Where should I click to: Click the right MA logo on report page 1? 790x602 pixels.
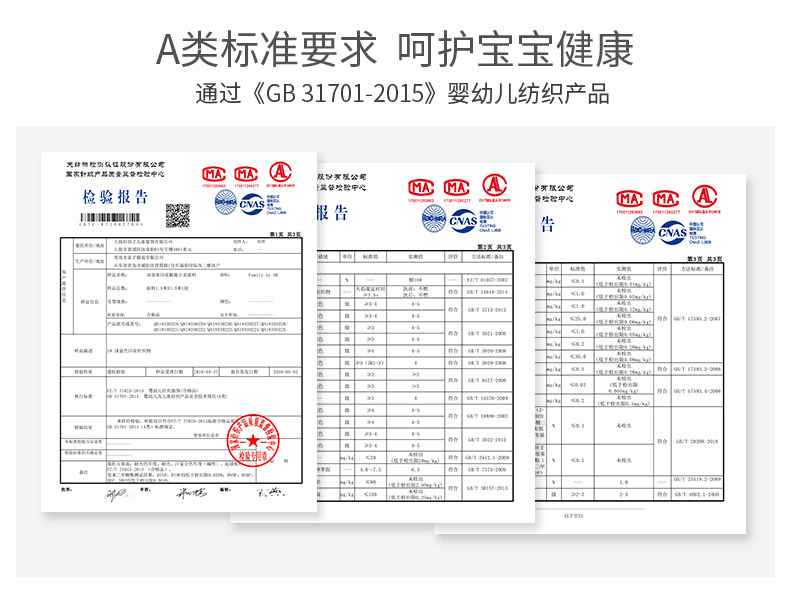pos(246,174)
